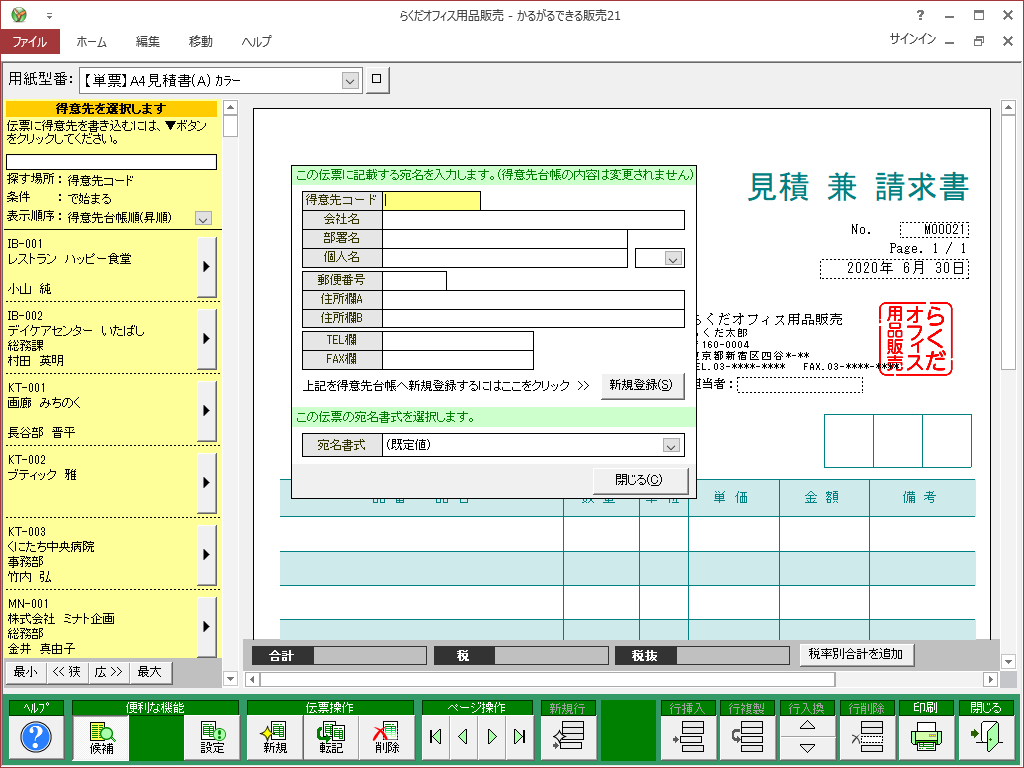Open the 候補 candidates tool
Image resolution: width=1024 pixels, height=768 pixels.
101,738
